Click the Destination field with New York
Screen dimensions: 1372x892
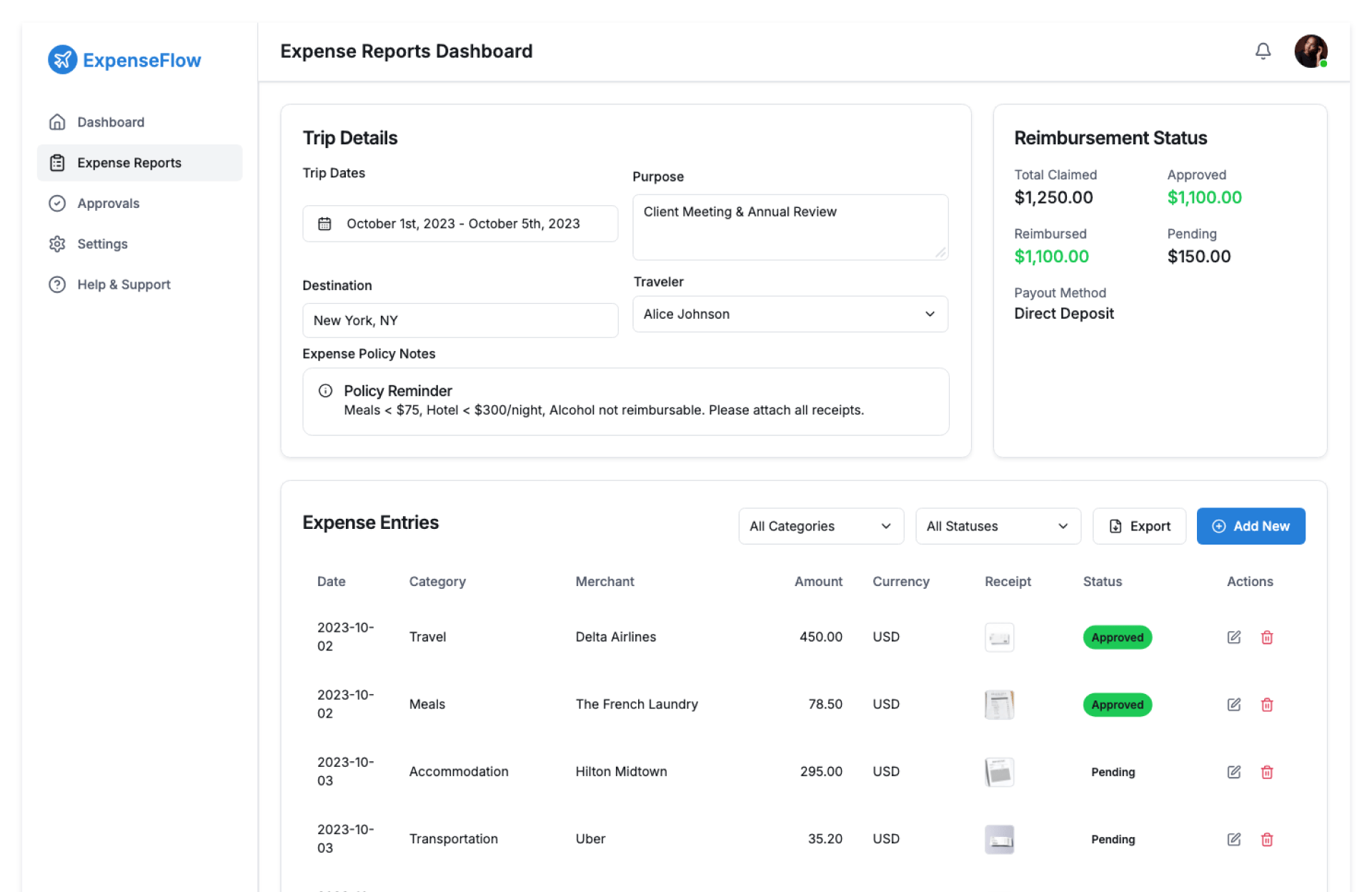tap(460, 320)
